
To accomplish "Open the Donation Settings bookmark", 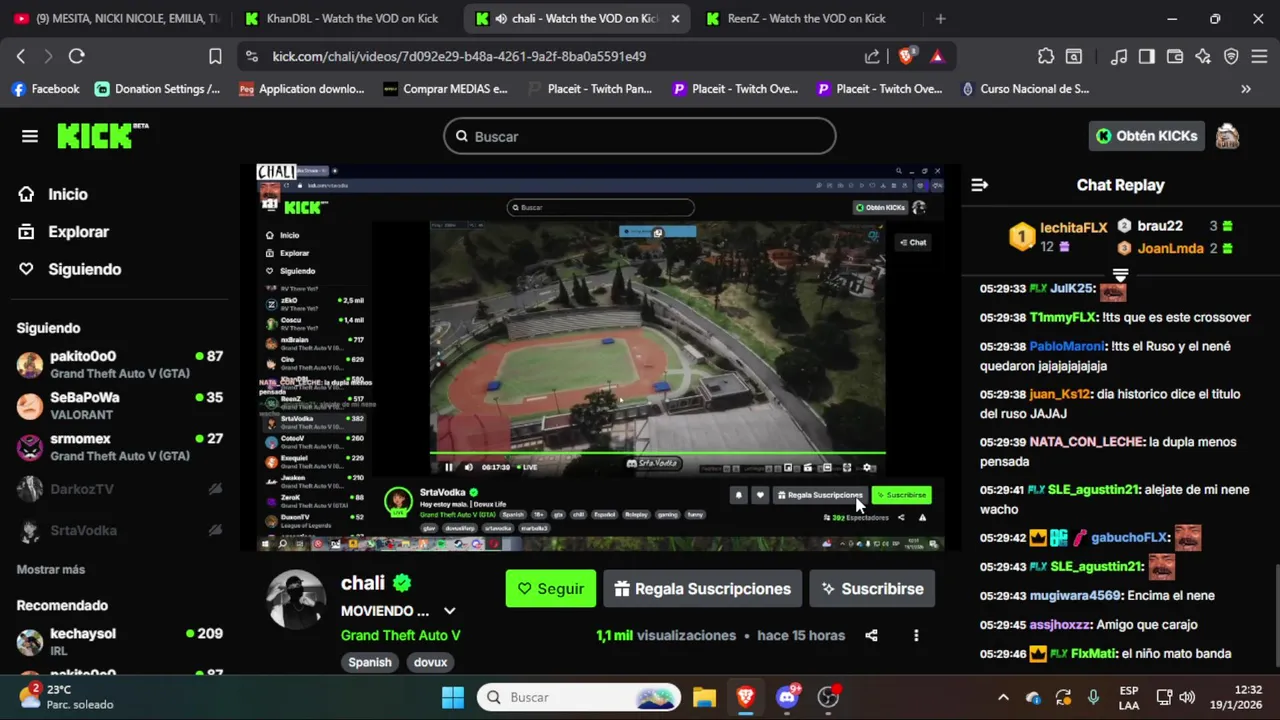I will pos(158,89).
